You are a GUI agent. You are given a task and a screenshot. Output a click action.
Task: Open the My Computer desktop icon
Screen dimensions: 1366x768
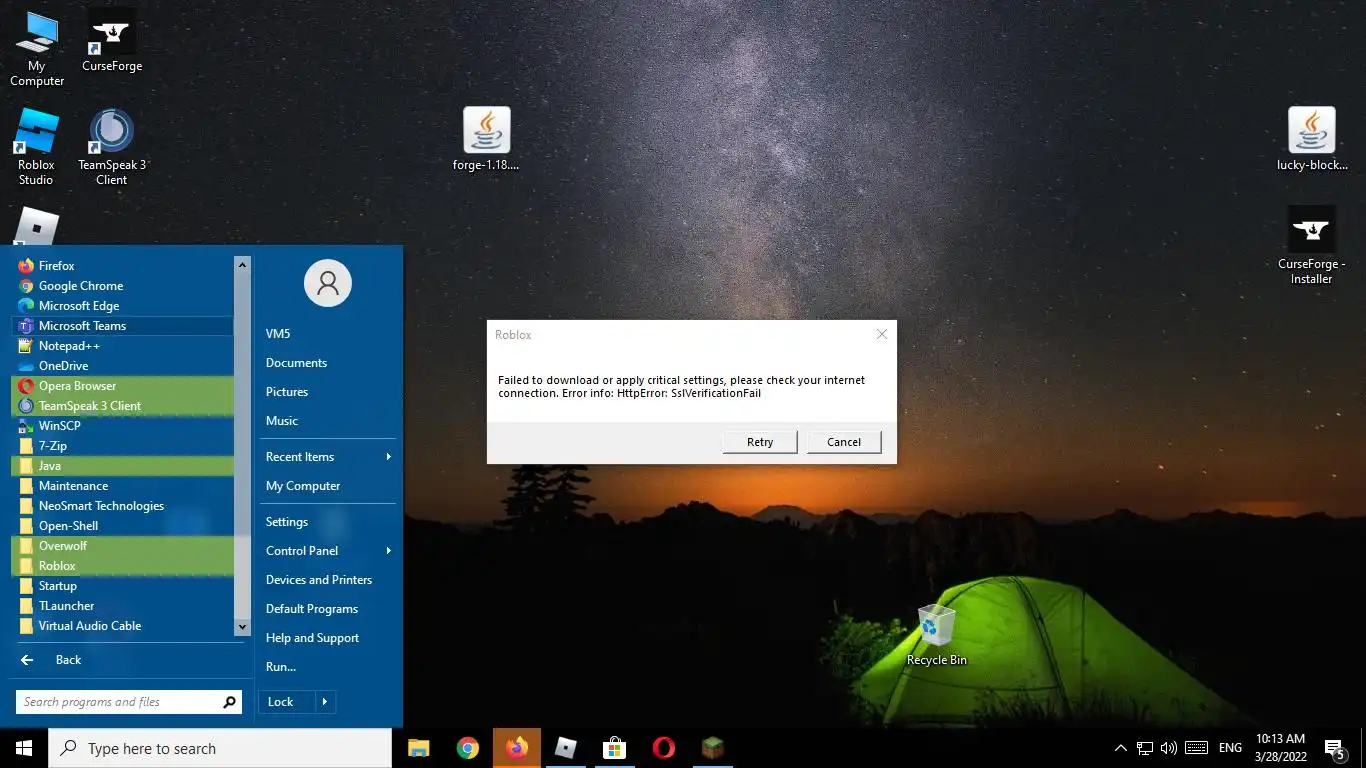(37, 48)
